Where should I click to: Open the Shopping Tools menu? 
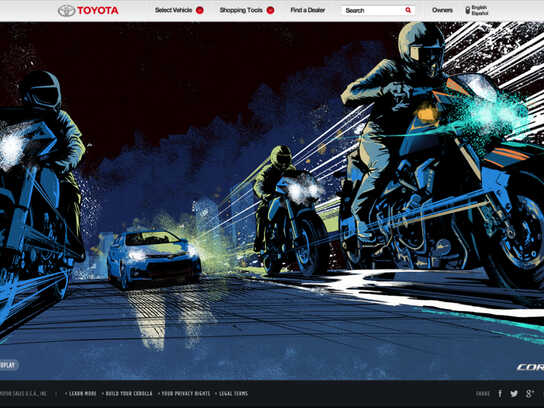241,10
